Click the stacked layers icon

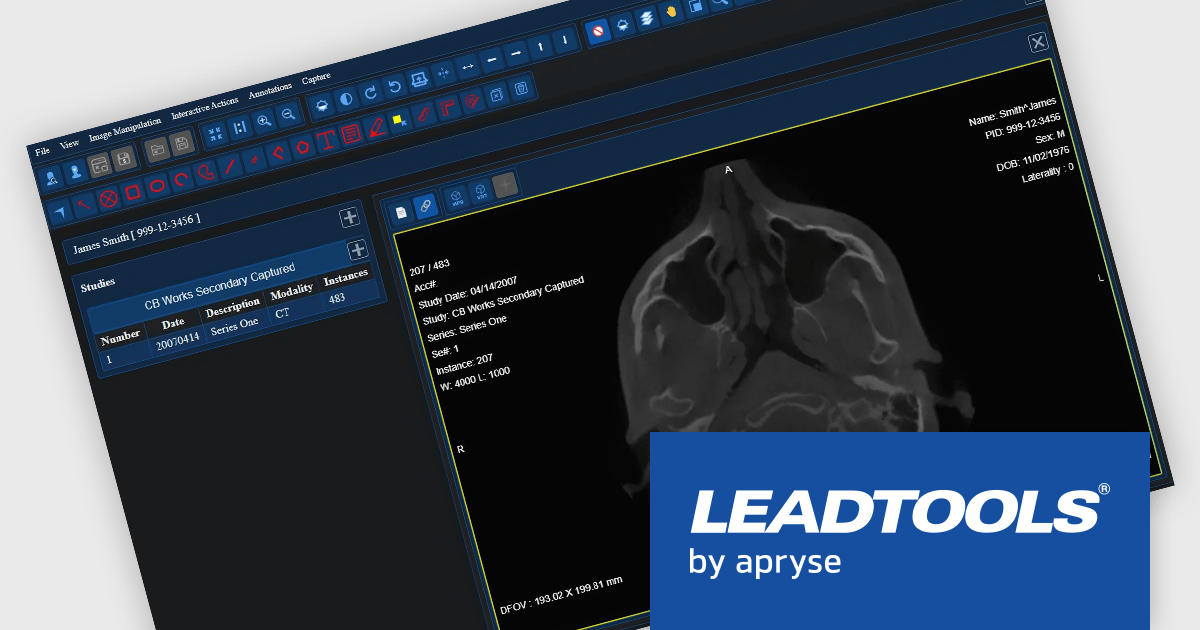(x=647, y=18)
